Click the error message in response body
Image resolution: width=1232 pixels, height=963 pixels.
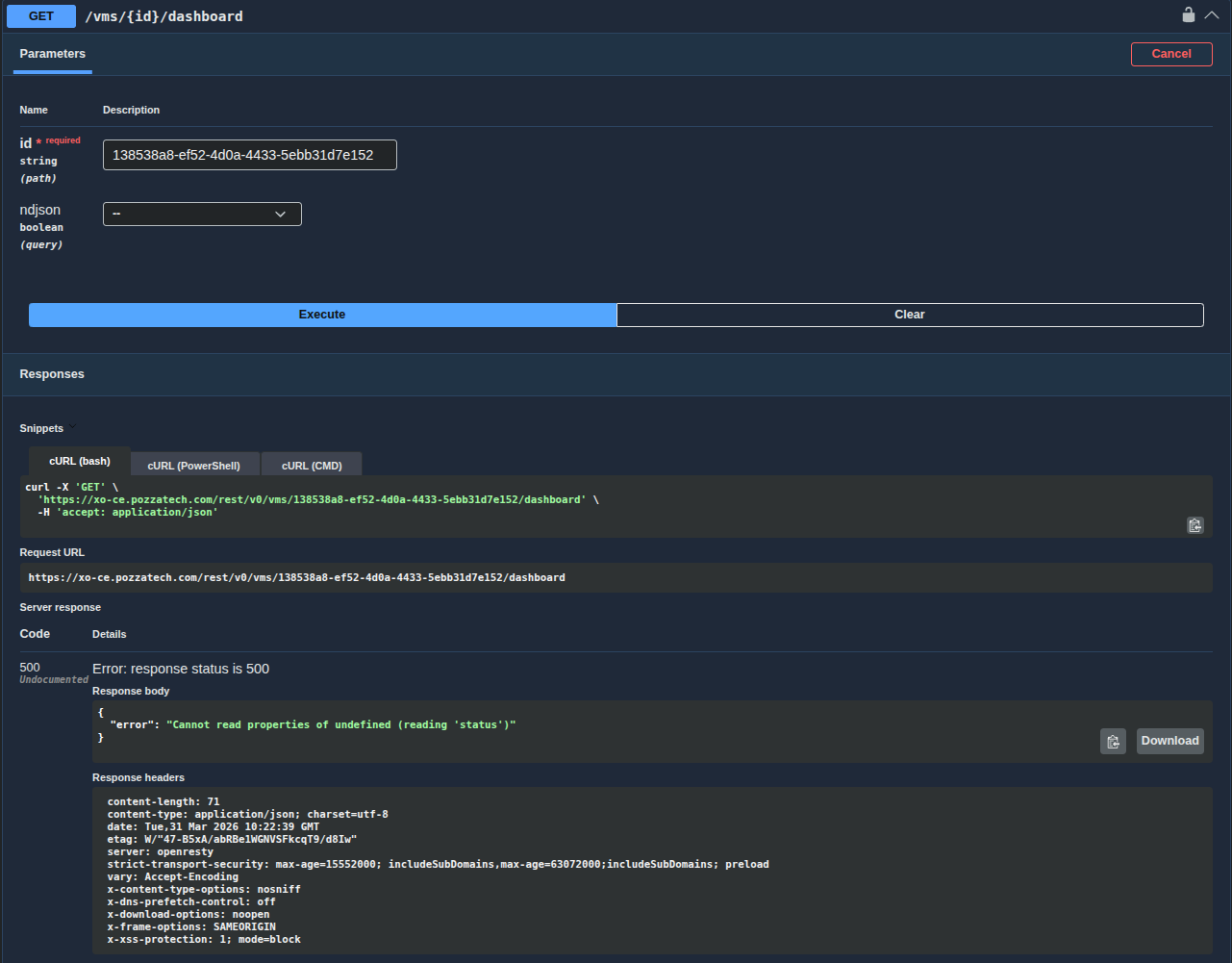click(341, 724)
